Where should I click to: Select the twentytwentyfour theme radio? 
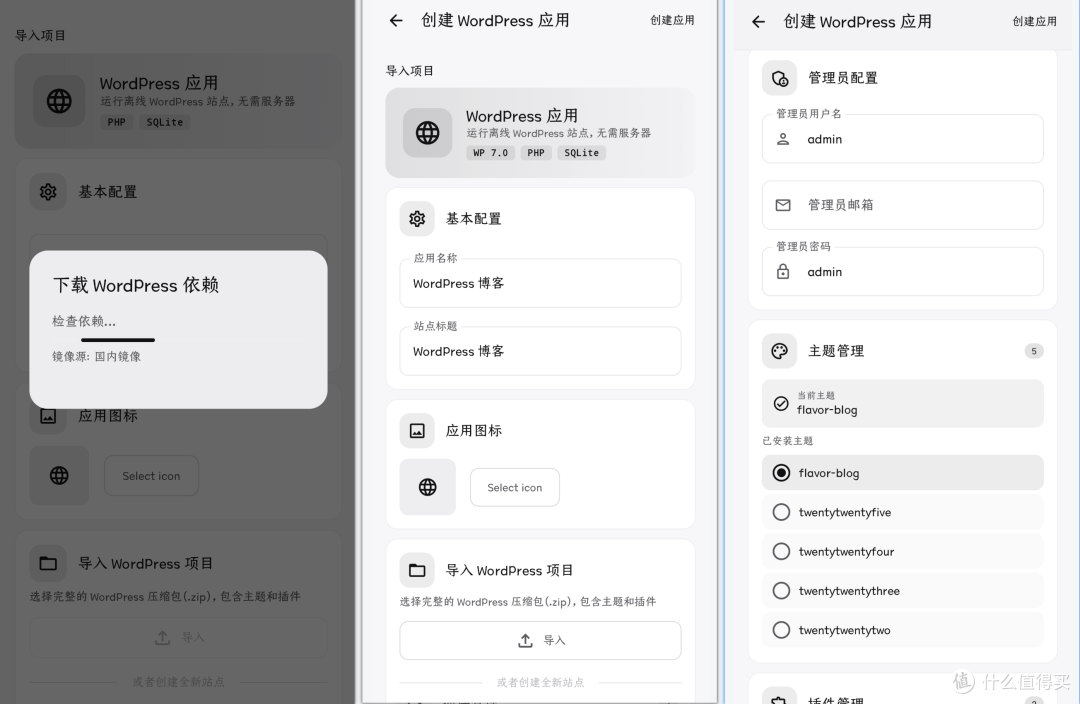(x=781, y=552)
